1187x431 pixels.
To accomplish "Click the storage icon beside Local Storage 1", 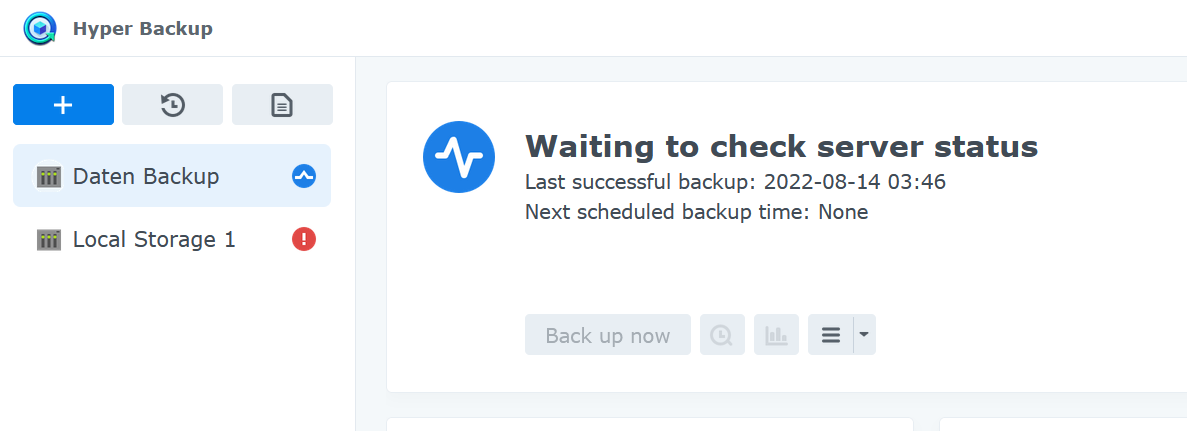I will pos(49,240).
